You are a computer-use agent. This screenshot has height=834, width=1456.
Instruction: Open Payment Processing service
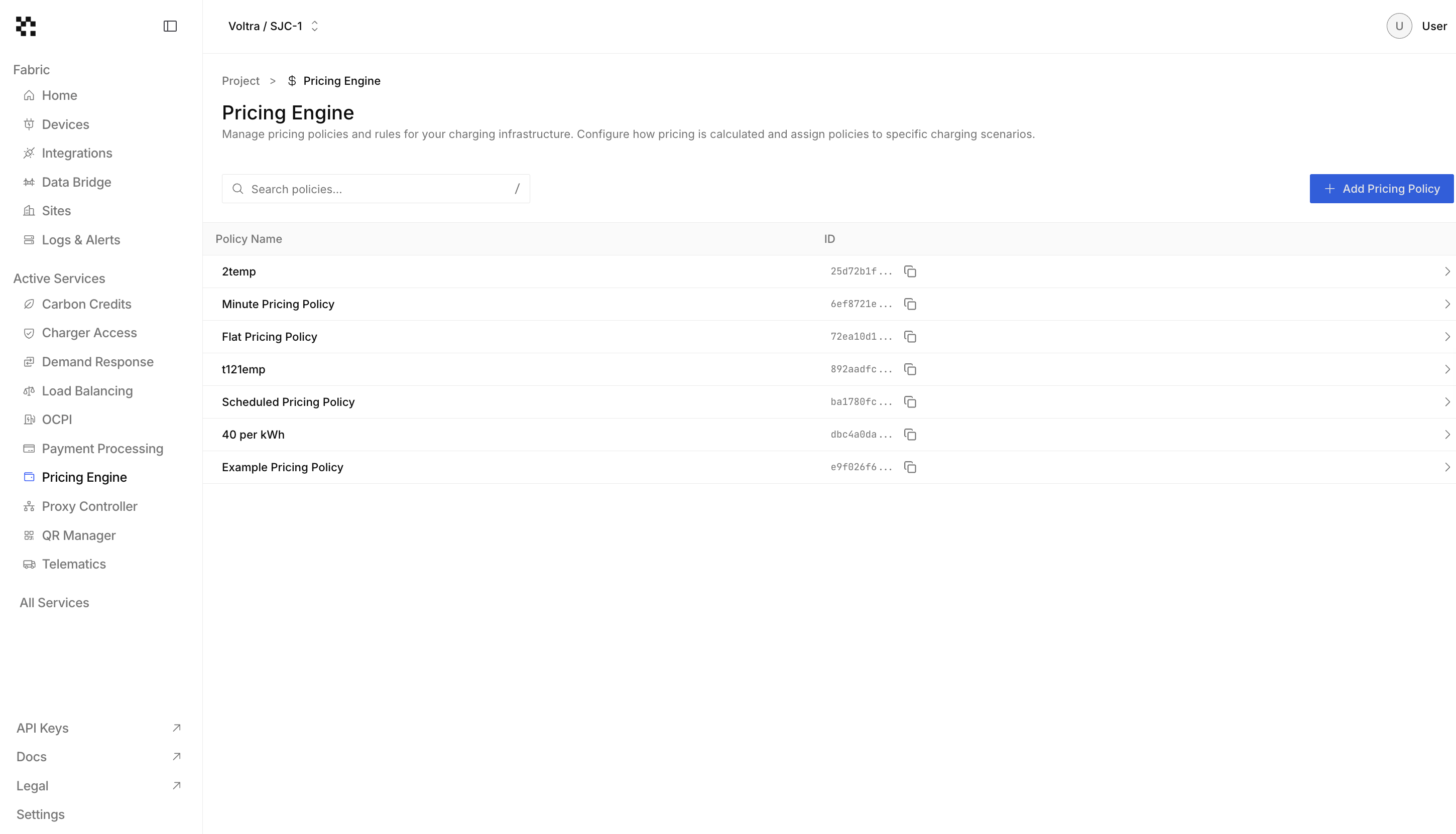tap(93, 449)
